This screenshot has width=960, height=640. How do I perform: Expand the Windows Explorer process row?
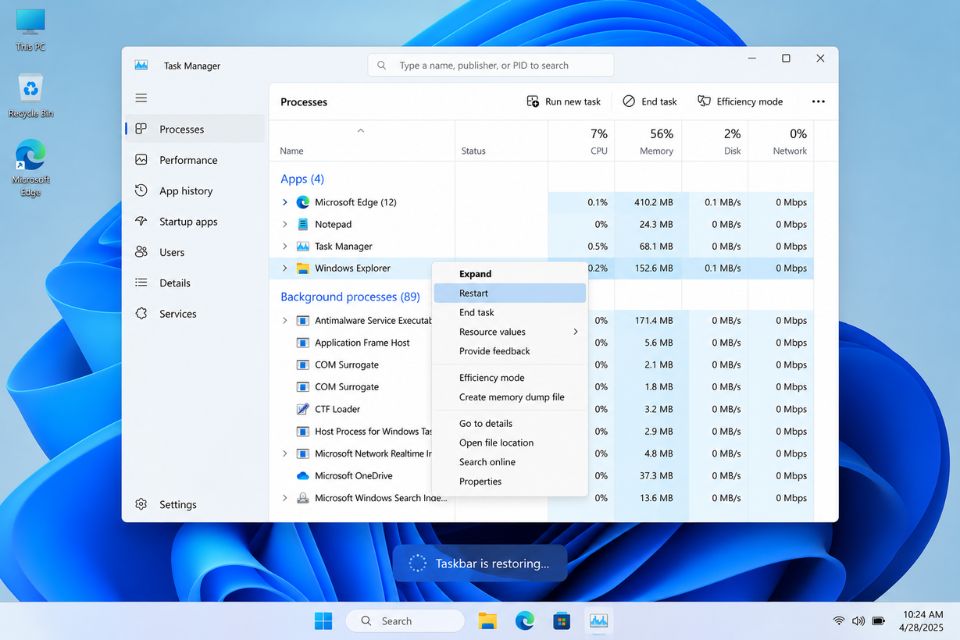285,268
